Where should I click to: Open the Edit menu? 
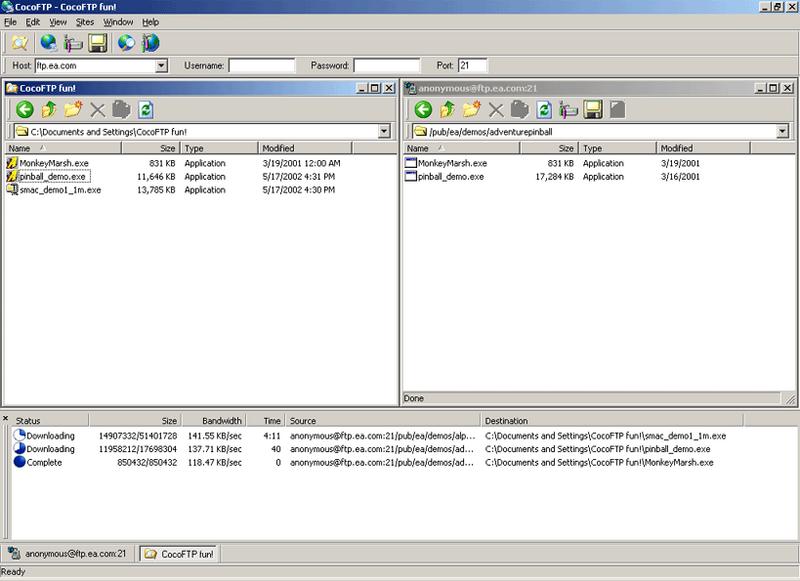[x=33, y=22]
